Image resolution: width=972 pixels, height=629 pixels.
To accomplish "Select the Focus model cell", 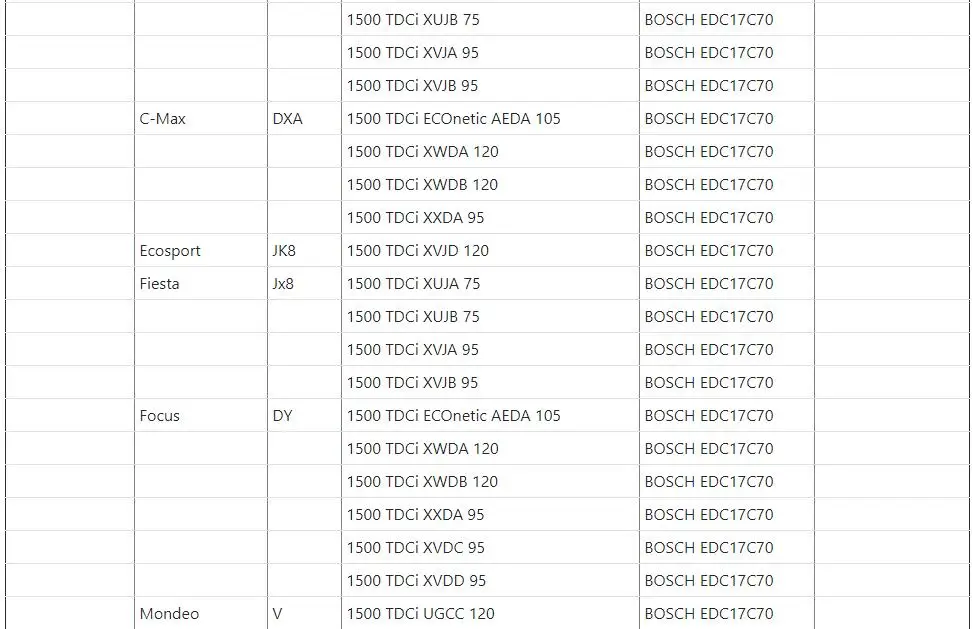I will tap(201, 415).
